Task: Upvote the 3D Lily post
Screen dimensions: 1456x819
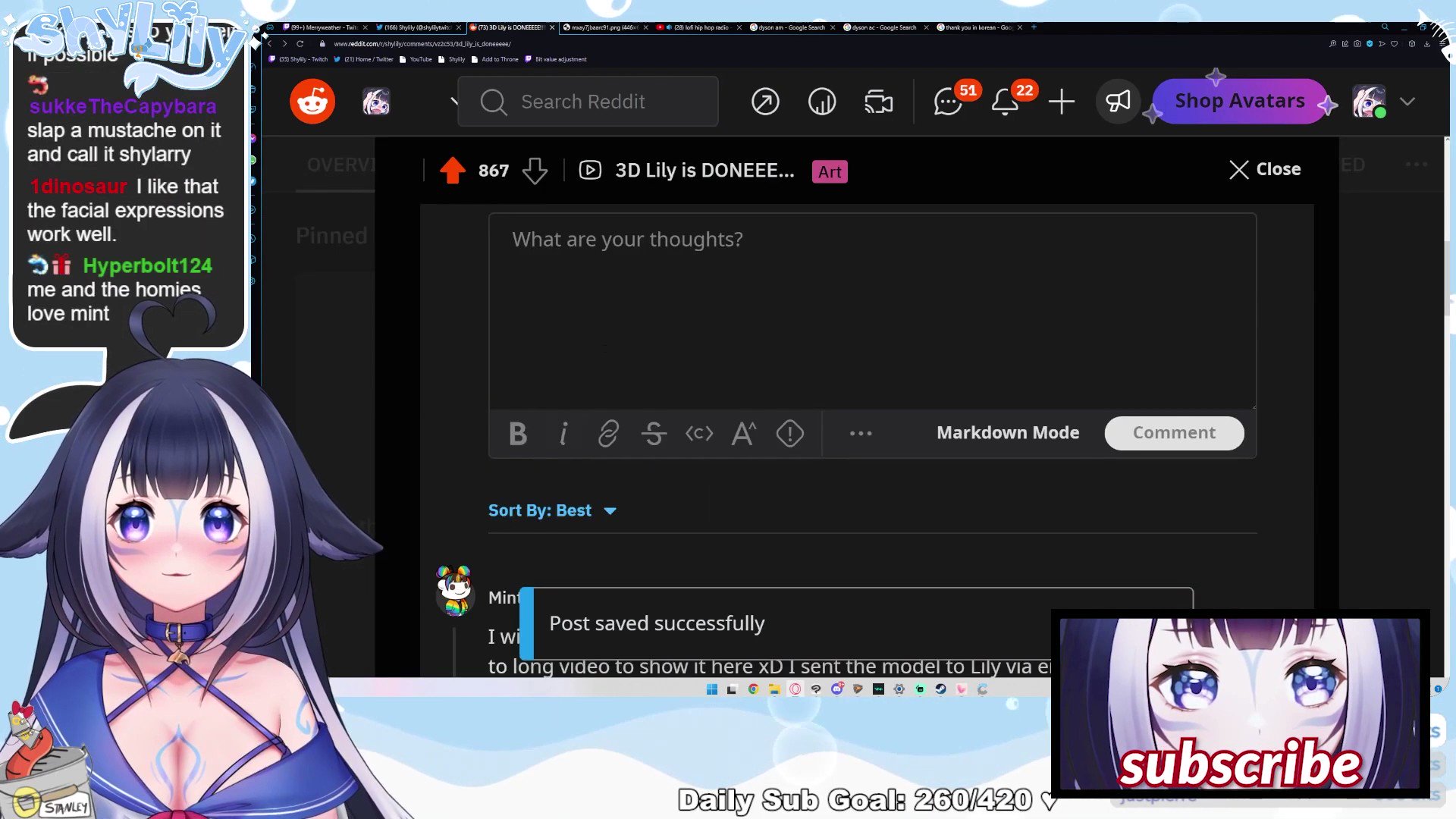Action: [453, 171]
